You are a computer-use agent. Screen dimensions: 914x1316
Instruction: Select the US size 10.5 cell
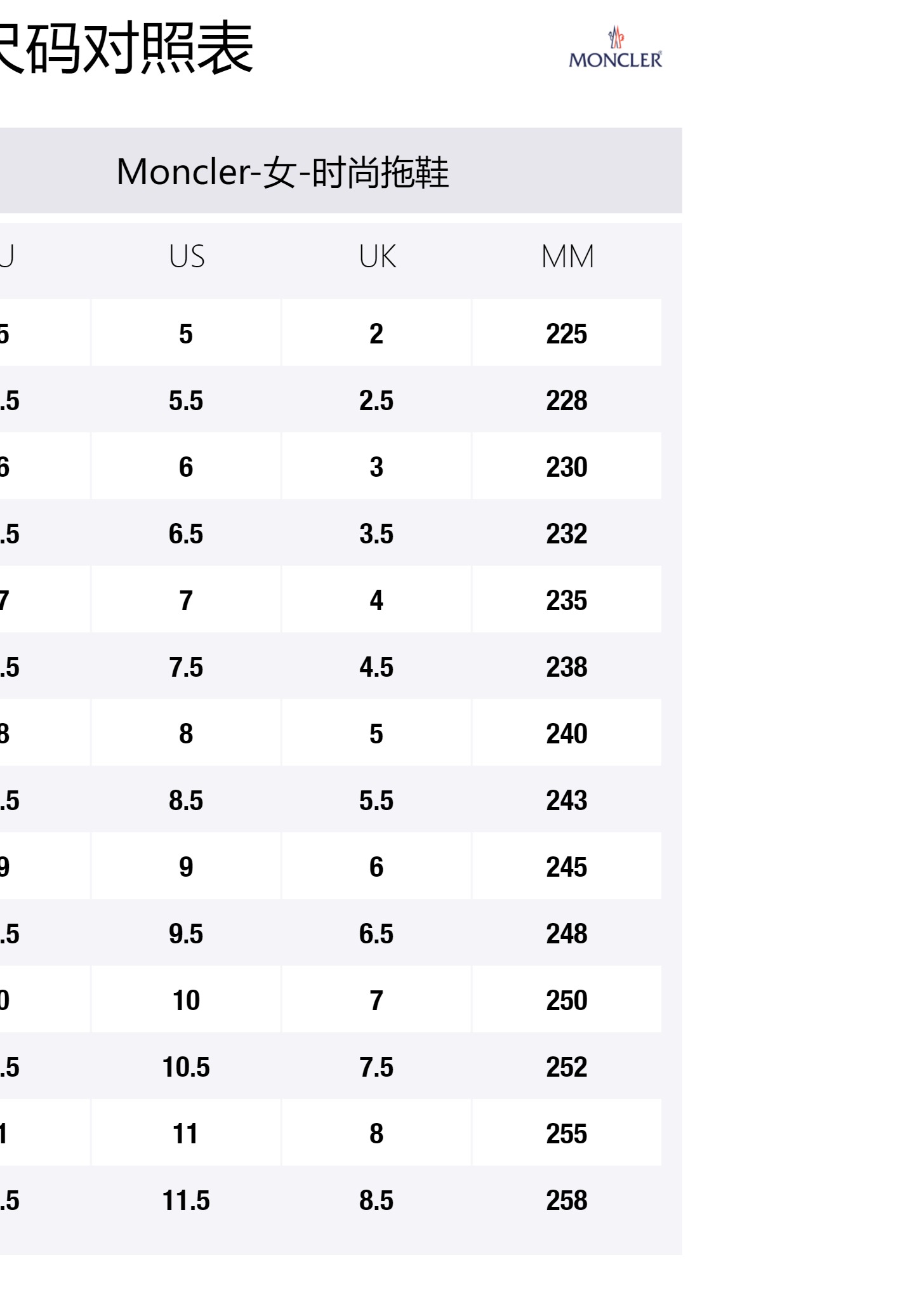(x=186, y=1067)
